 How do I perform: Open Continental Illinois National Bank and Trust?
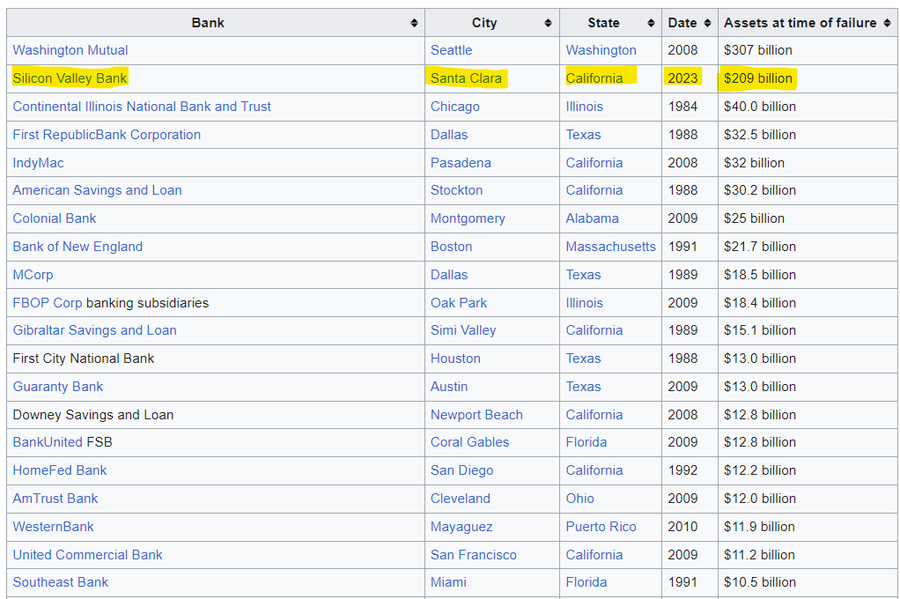(x=142, y=107)
